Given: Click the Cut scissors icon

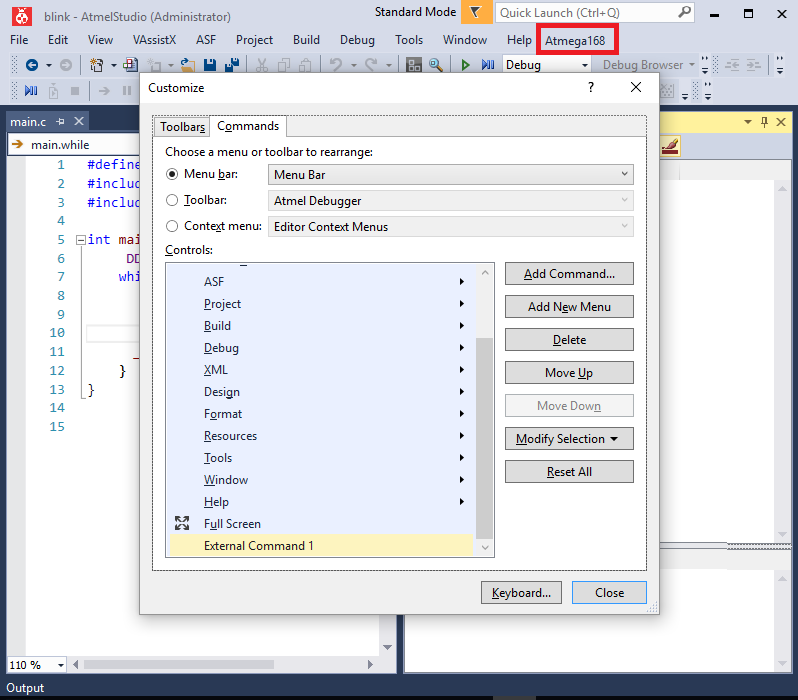Looking at the screenshot, I should (262, 65).
